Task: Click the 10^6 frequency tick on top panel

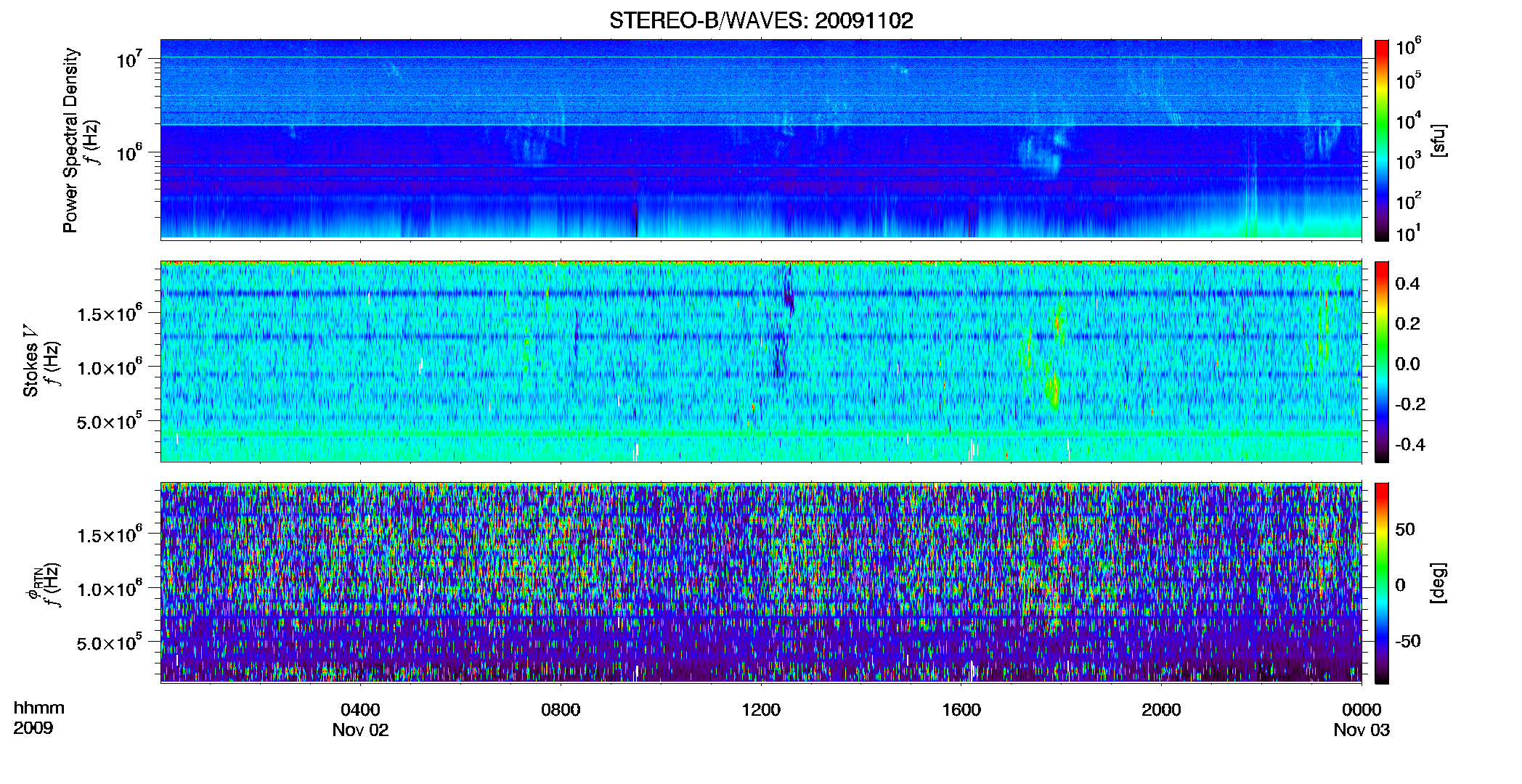Action: (129, 152)
